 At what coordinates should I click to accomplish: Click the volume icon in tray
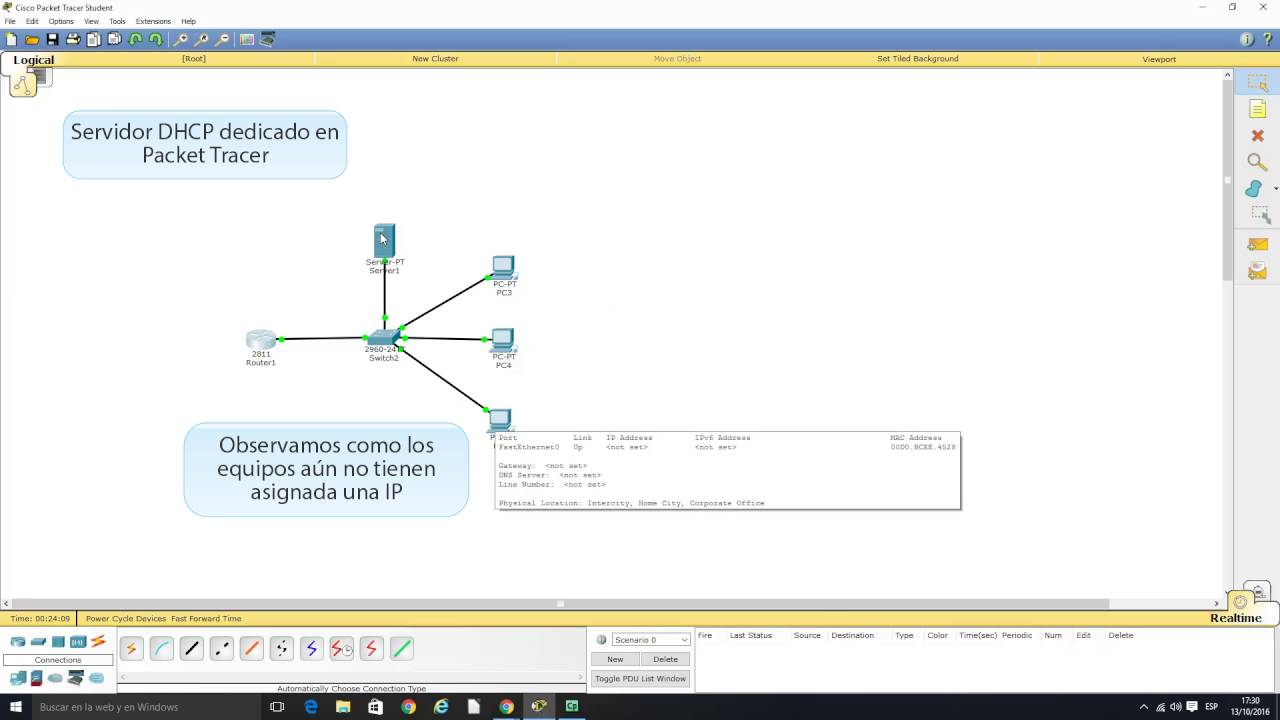coord(1176,707)
